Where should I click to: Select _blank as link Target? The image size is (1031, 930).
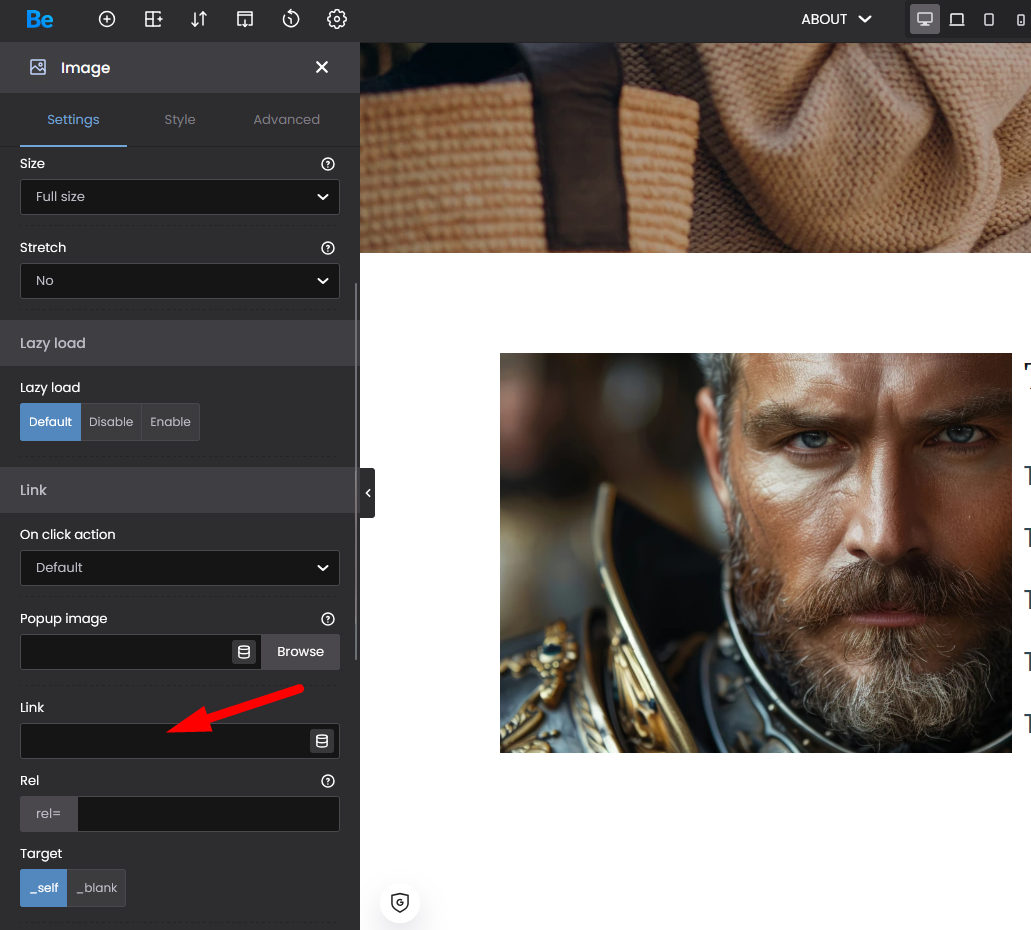pos(97,888)
